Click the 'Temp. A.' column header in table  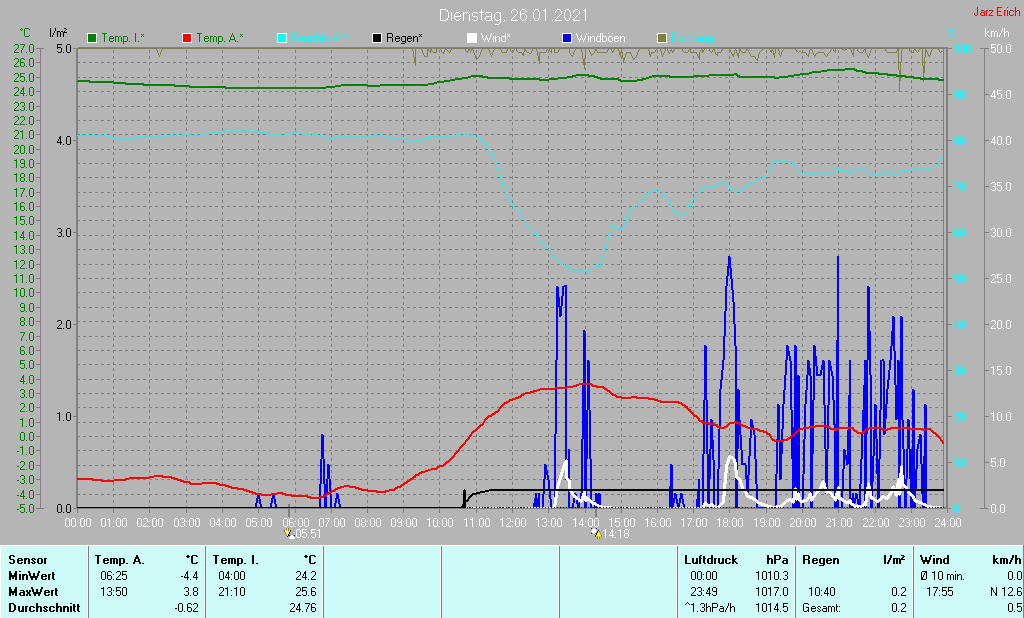(120, 560)
